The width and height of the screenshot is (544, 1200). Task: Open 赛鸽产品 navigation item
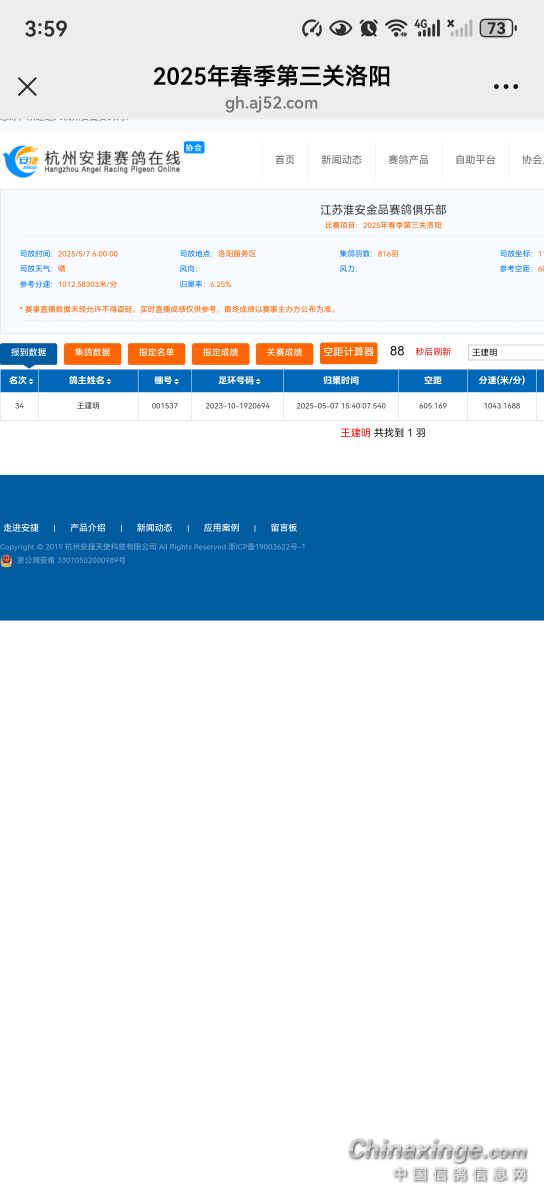tap(408, 160)
